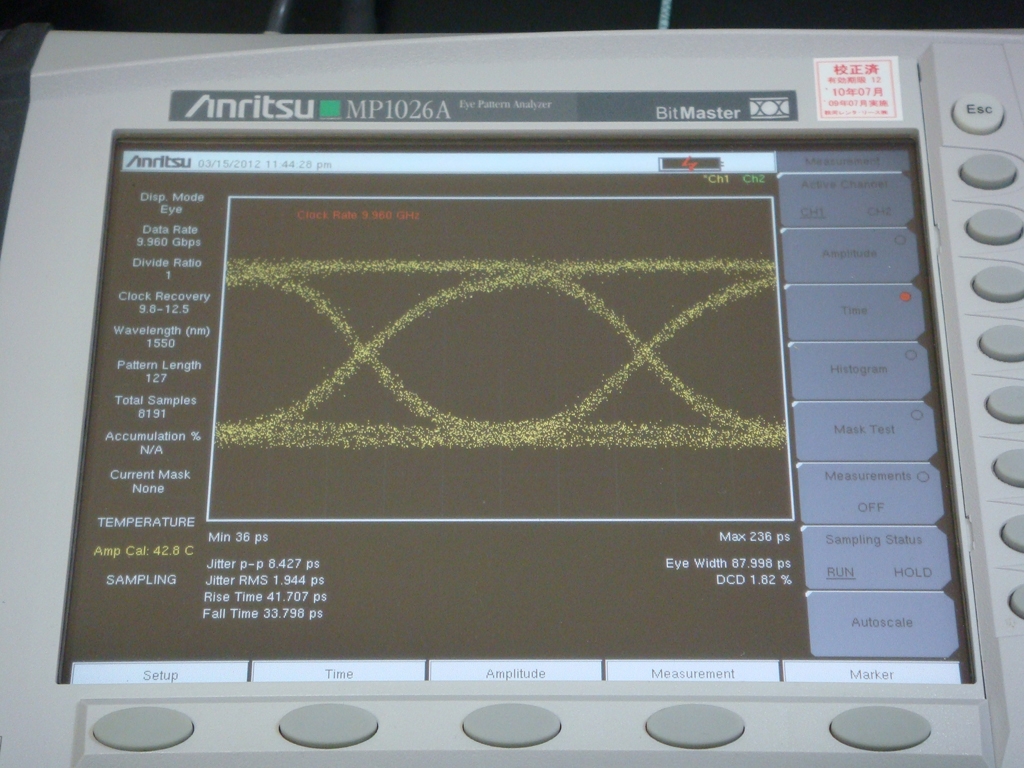The height and width of the screenshot is (768, 1024).
Task: Click the Wavelength (nm) 1550 setting
Action: [161, 337]
